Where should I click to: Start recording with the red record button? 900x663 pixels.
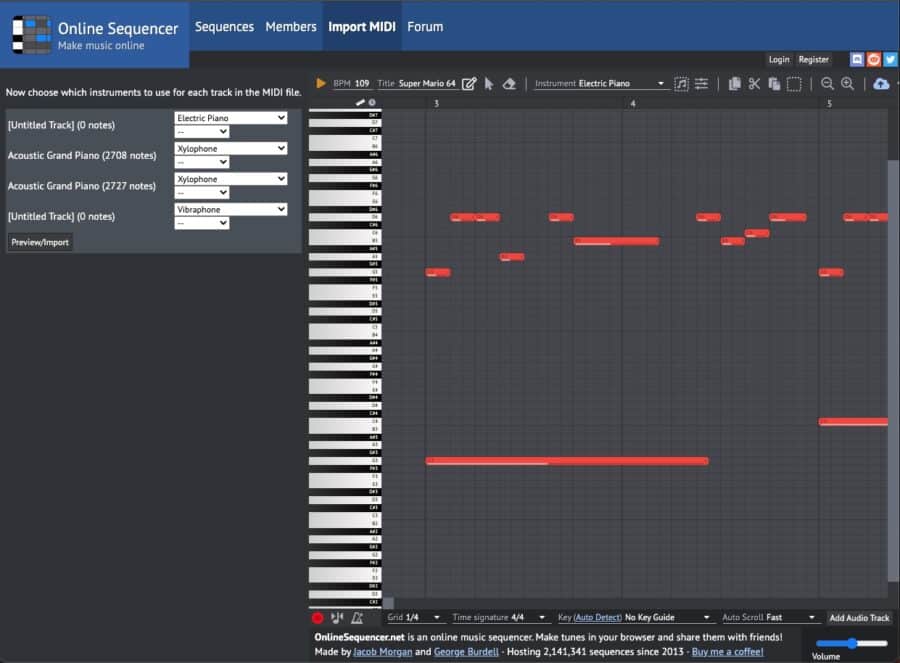[x=320, y=617]
